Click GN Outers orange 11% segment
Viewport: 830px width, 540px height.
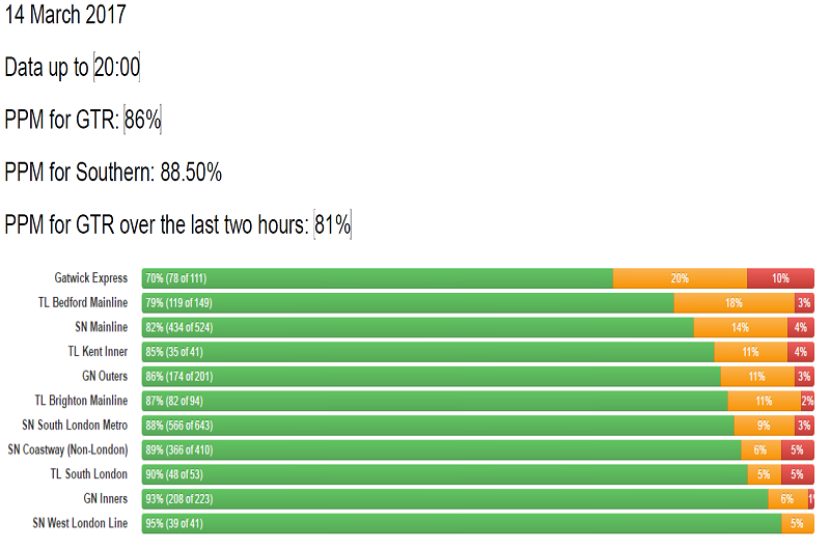point(757,377)
